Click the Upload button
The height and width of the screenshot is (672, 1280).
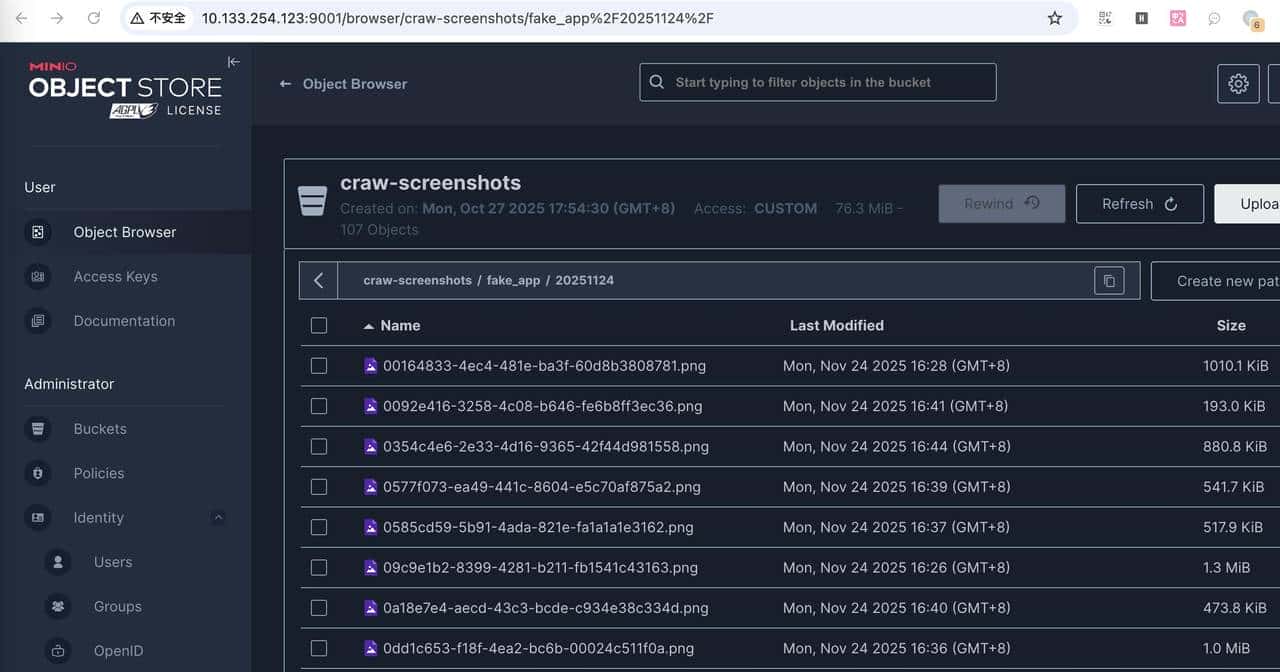point(1248,204)
